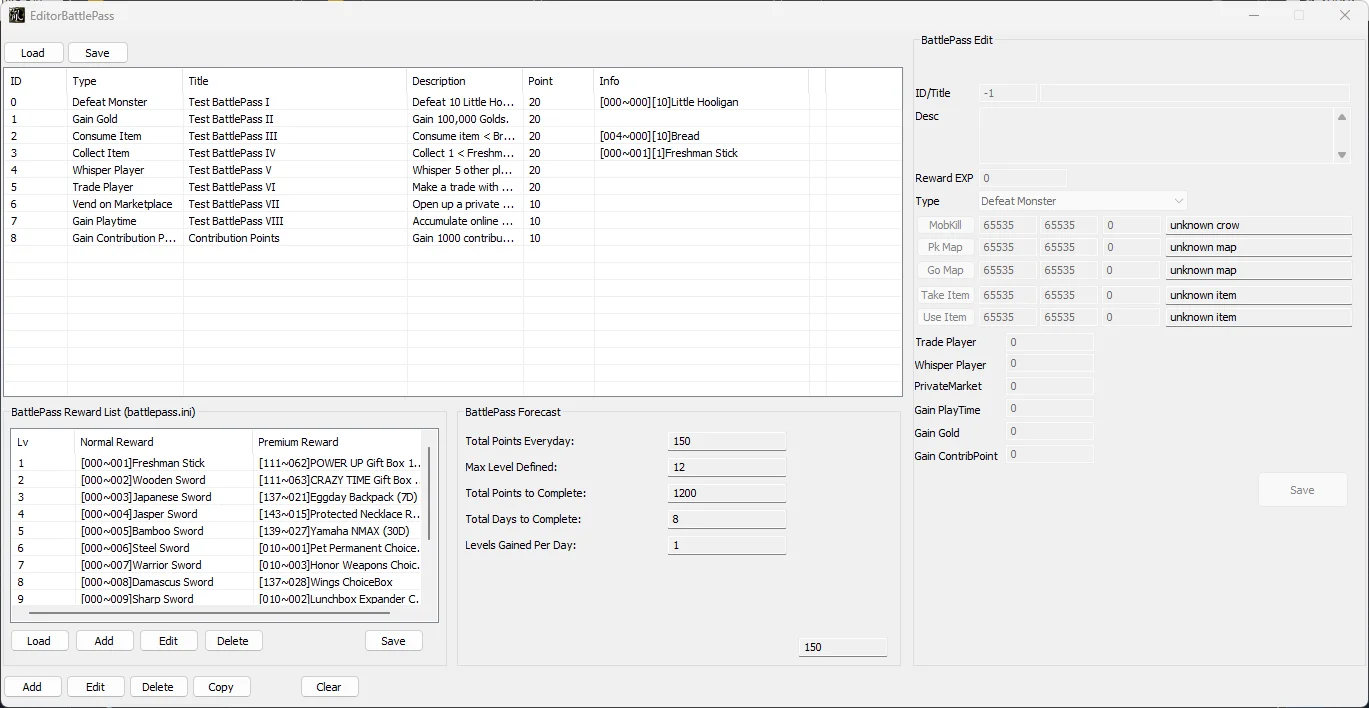The image size is (1369, 708).
Task: Click the Point column header
Action: [x=558, y=81]
